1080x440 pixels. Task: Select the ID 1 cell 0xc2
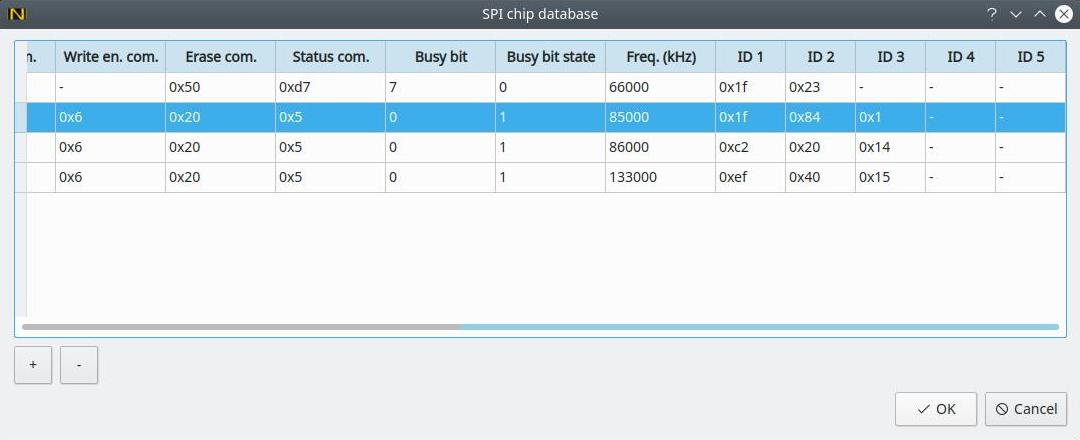750,147
